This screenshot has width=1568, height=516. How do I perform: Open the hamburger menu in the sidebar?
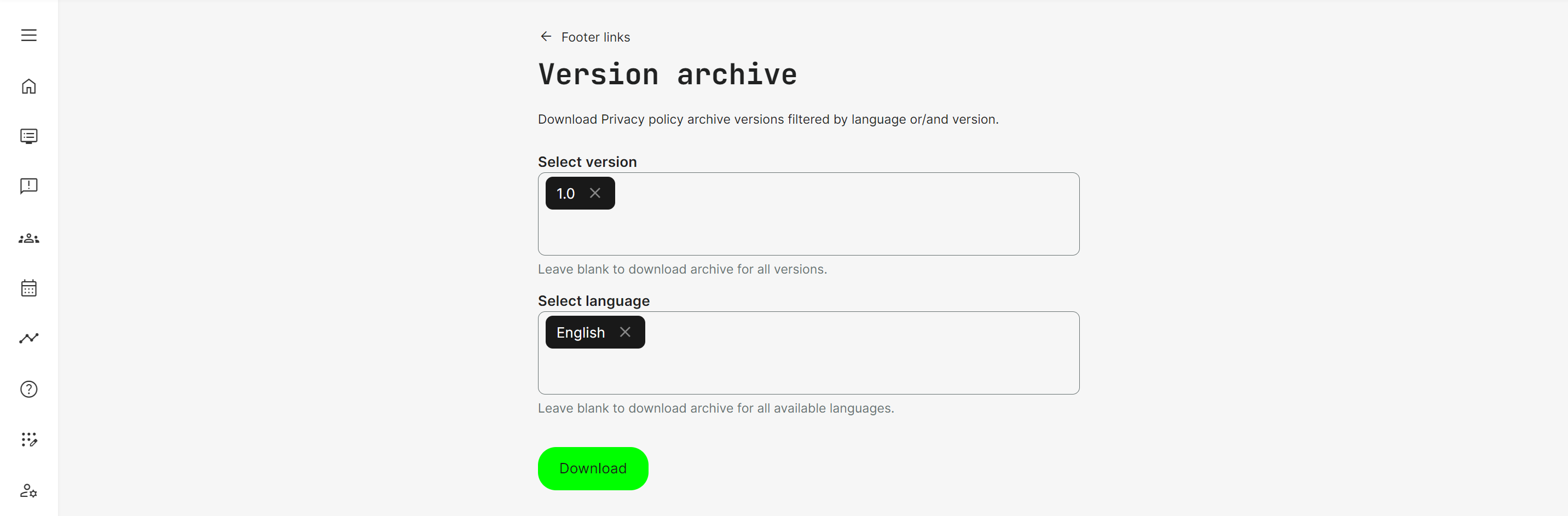tap(28, 35)
